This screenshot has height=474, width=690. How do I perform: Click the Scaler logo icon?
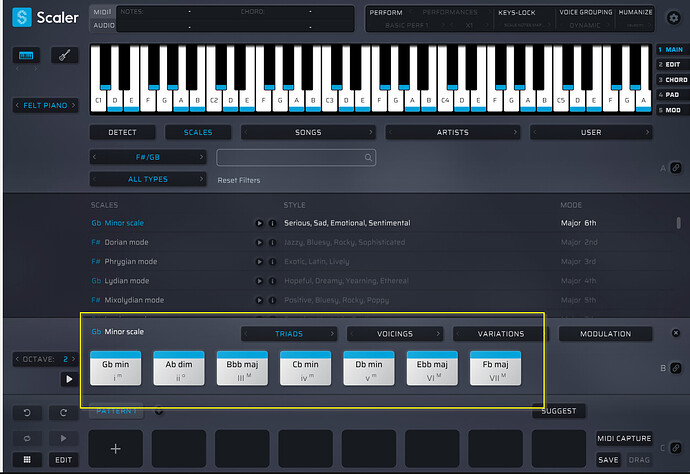tap(22, 18)
